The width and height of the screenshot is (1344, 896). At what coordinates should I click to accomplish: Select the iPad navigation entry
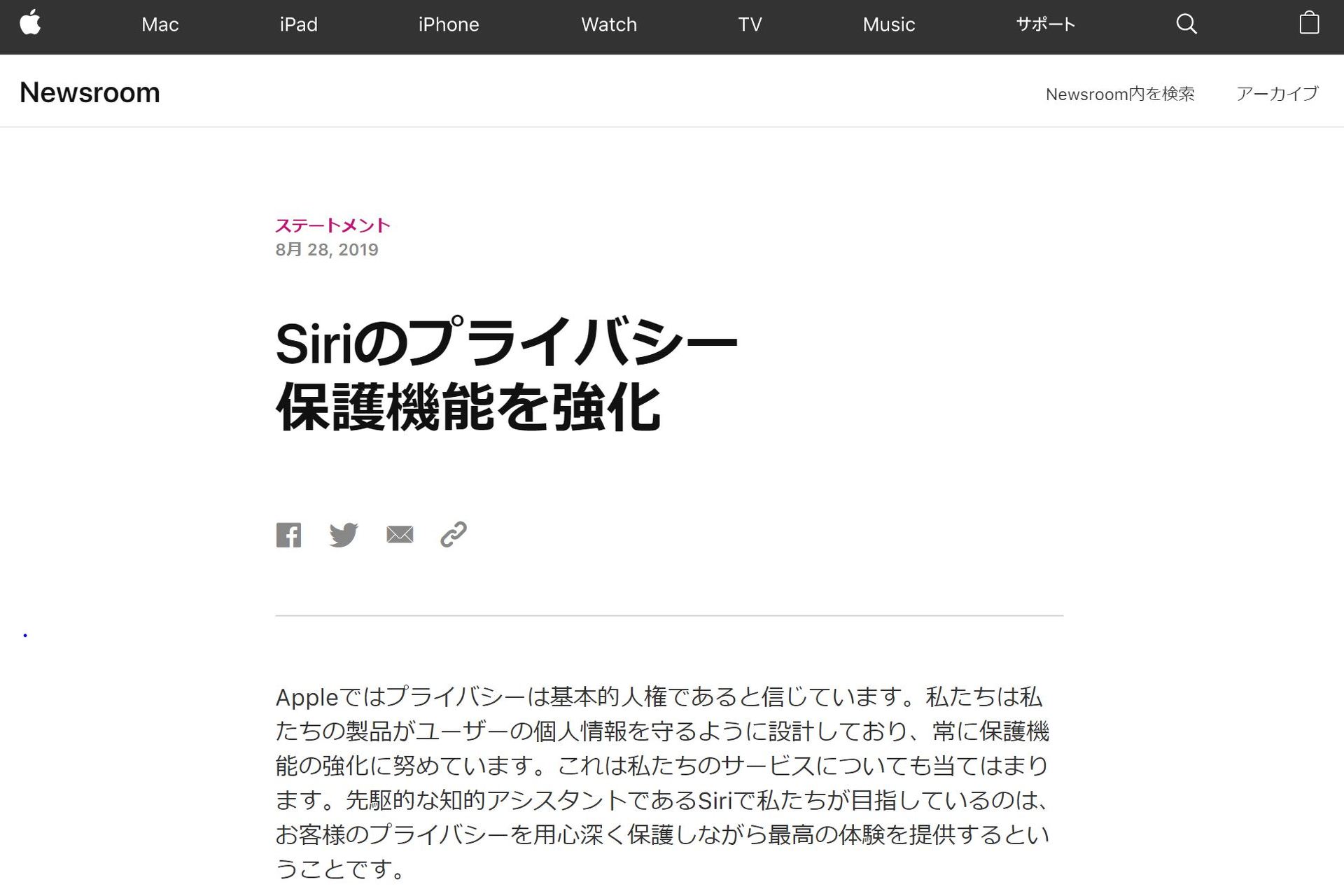(x=298, y=24)
